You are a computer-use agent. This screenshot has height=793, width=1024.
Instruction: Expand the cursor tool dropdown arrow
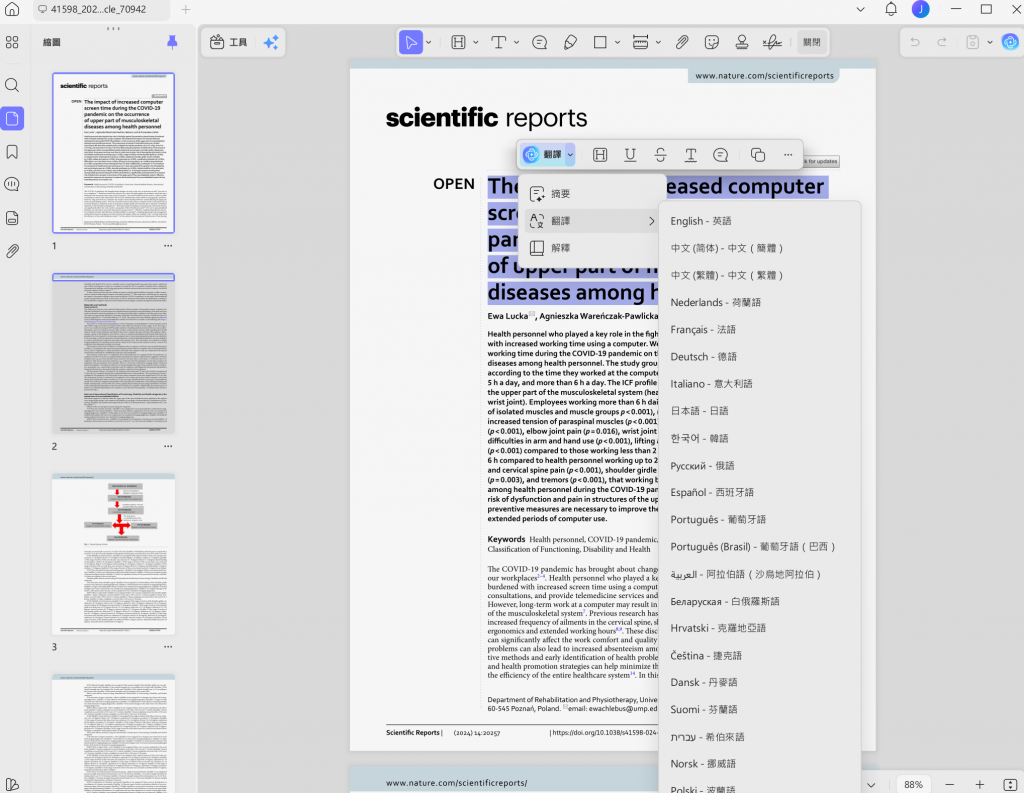(428, 42)
